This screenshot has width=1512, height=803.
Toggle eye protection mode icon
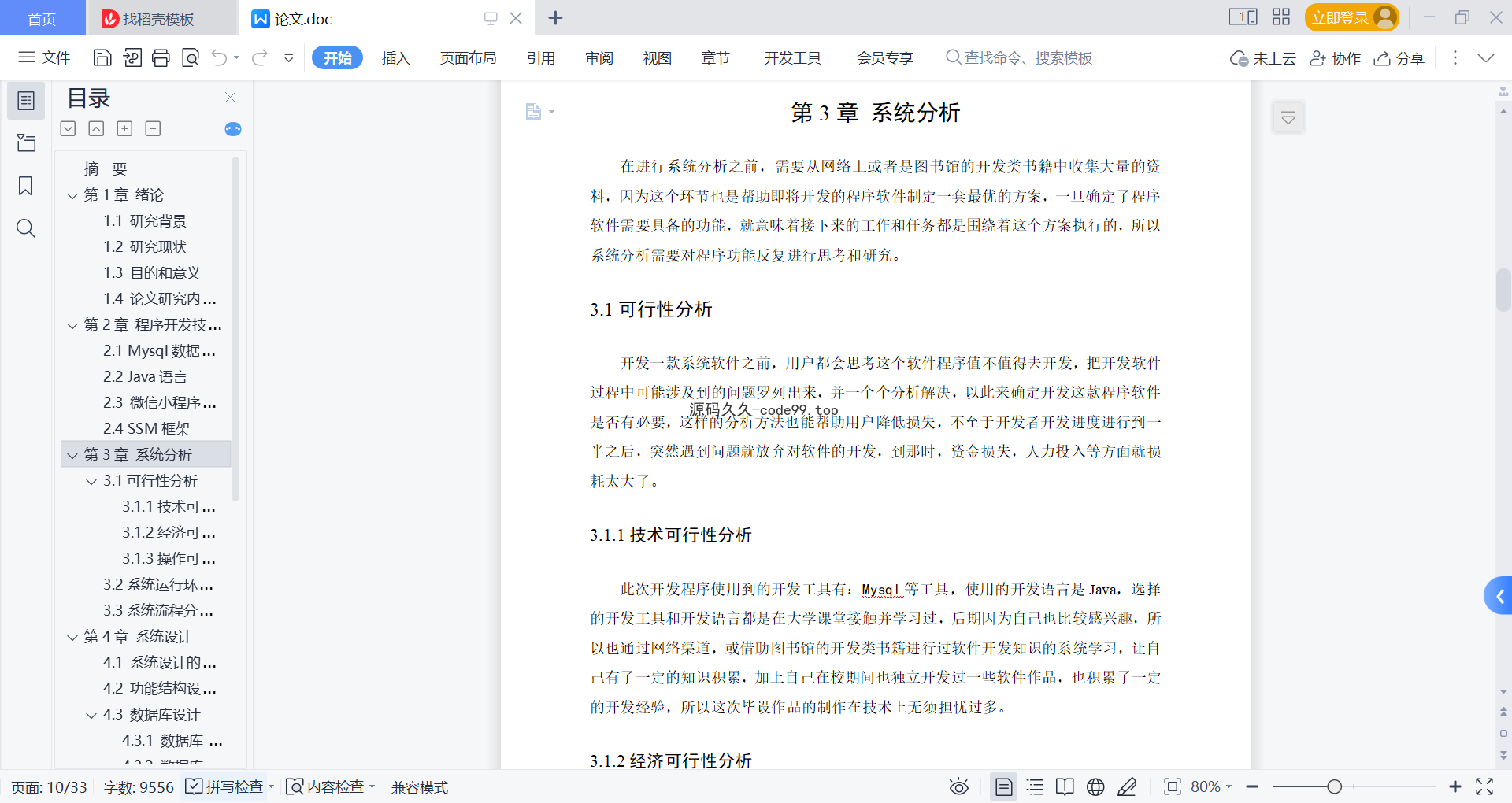click(958, 786)
